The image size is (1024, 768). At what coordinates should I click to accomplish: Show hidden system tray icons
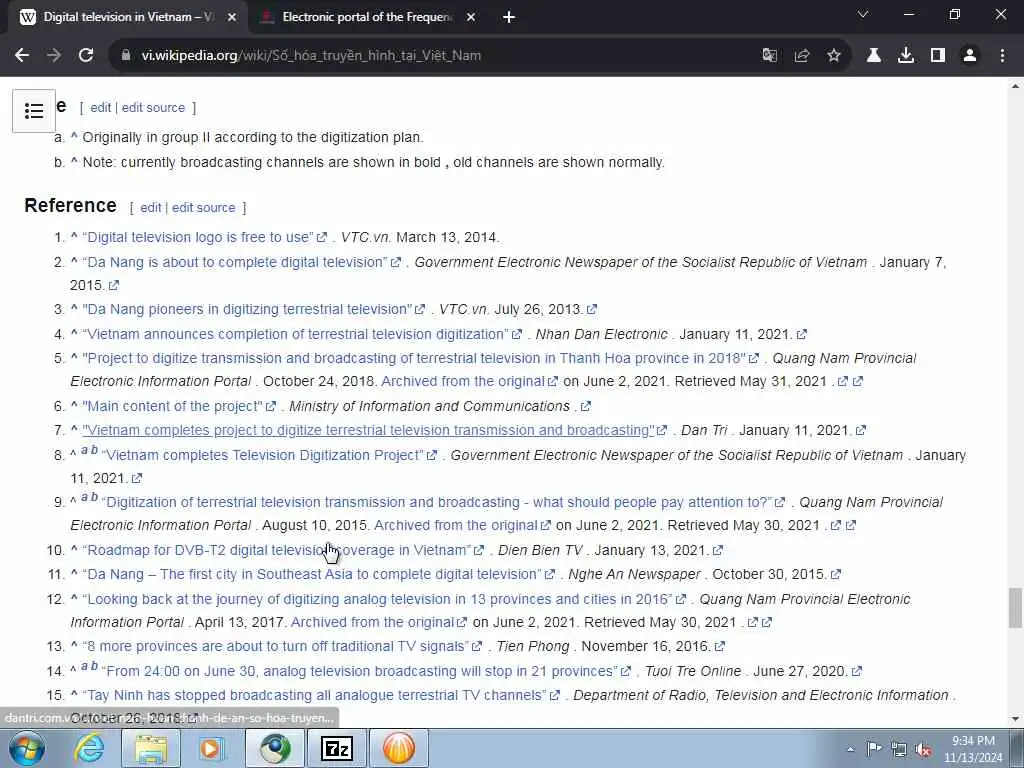point(850,750)
